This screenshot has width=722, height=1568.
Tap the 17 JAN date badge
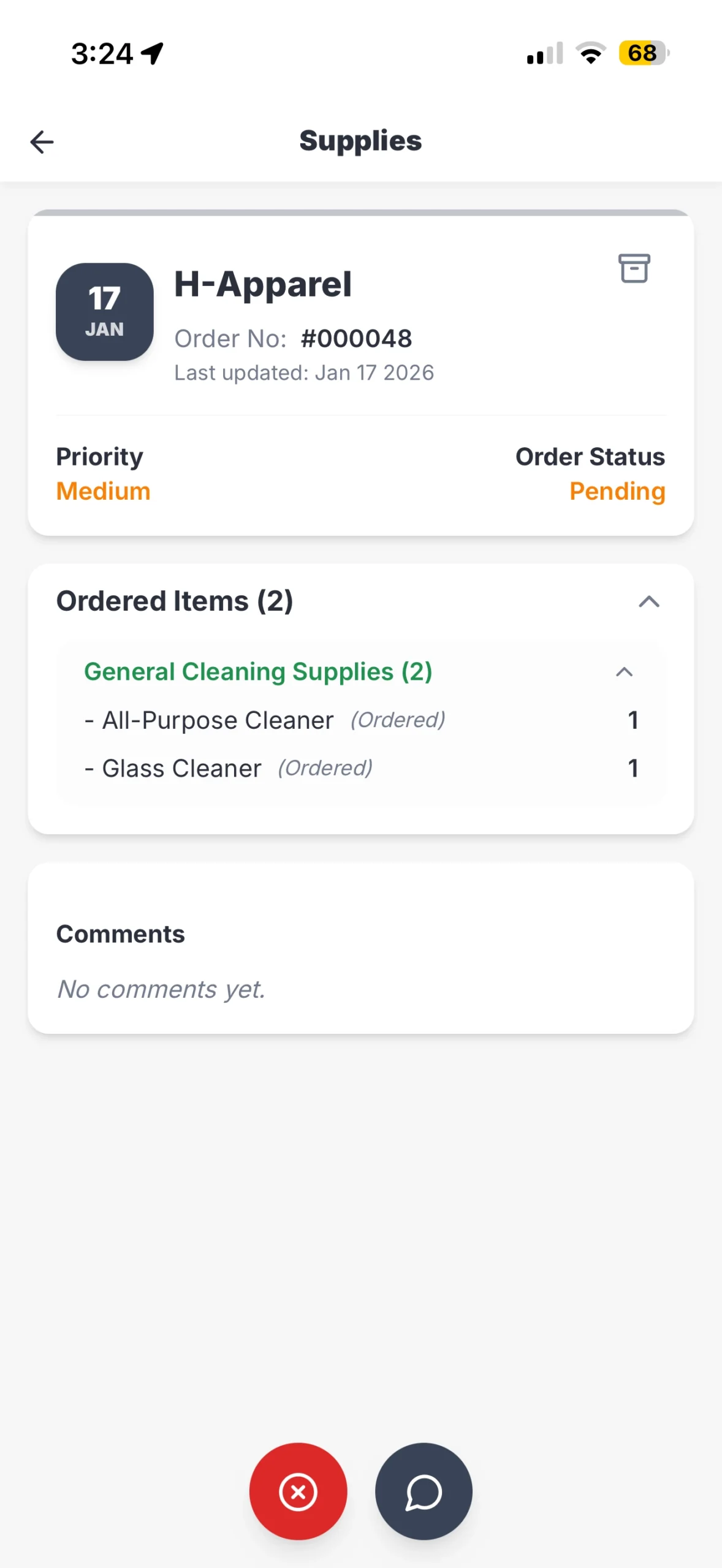click(105, 312)
